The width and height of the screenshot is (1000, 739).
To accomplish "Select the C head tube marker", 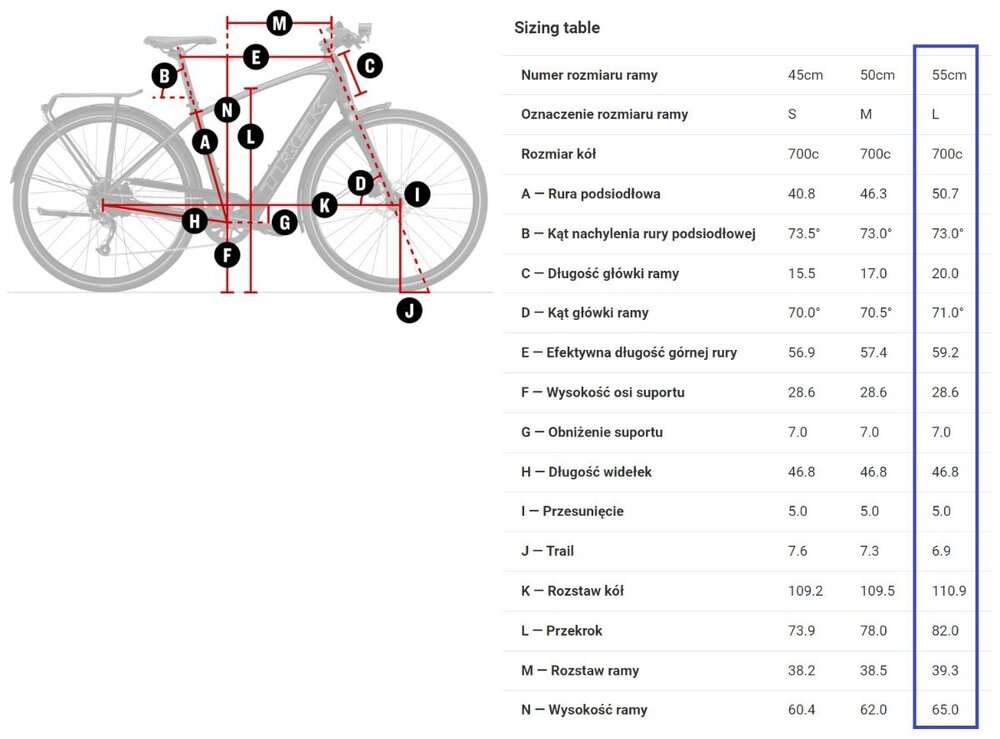I will click(x=369, y=66).
